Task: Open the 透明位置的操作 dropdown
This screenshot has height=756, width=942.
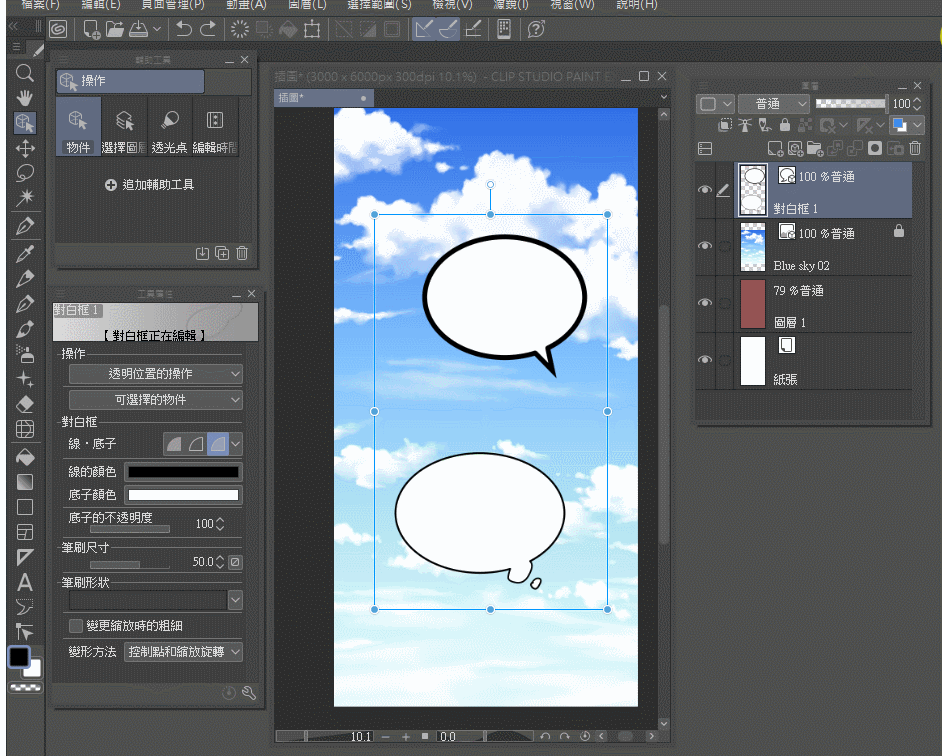Action: tap(155, 374)
